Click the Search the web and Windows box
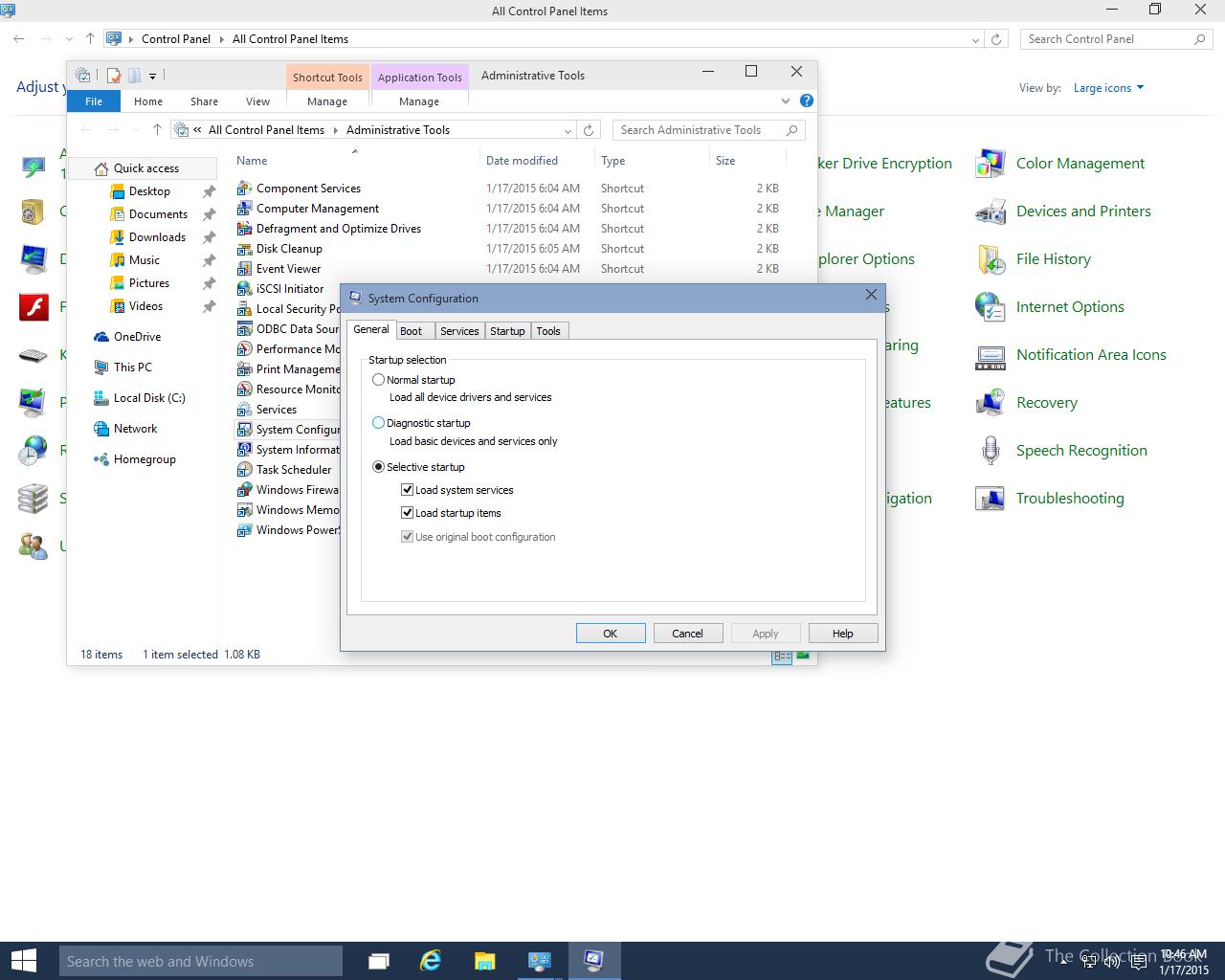1225x980 pixels. click(x=200, y=961)
